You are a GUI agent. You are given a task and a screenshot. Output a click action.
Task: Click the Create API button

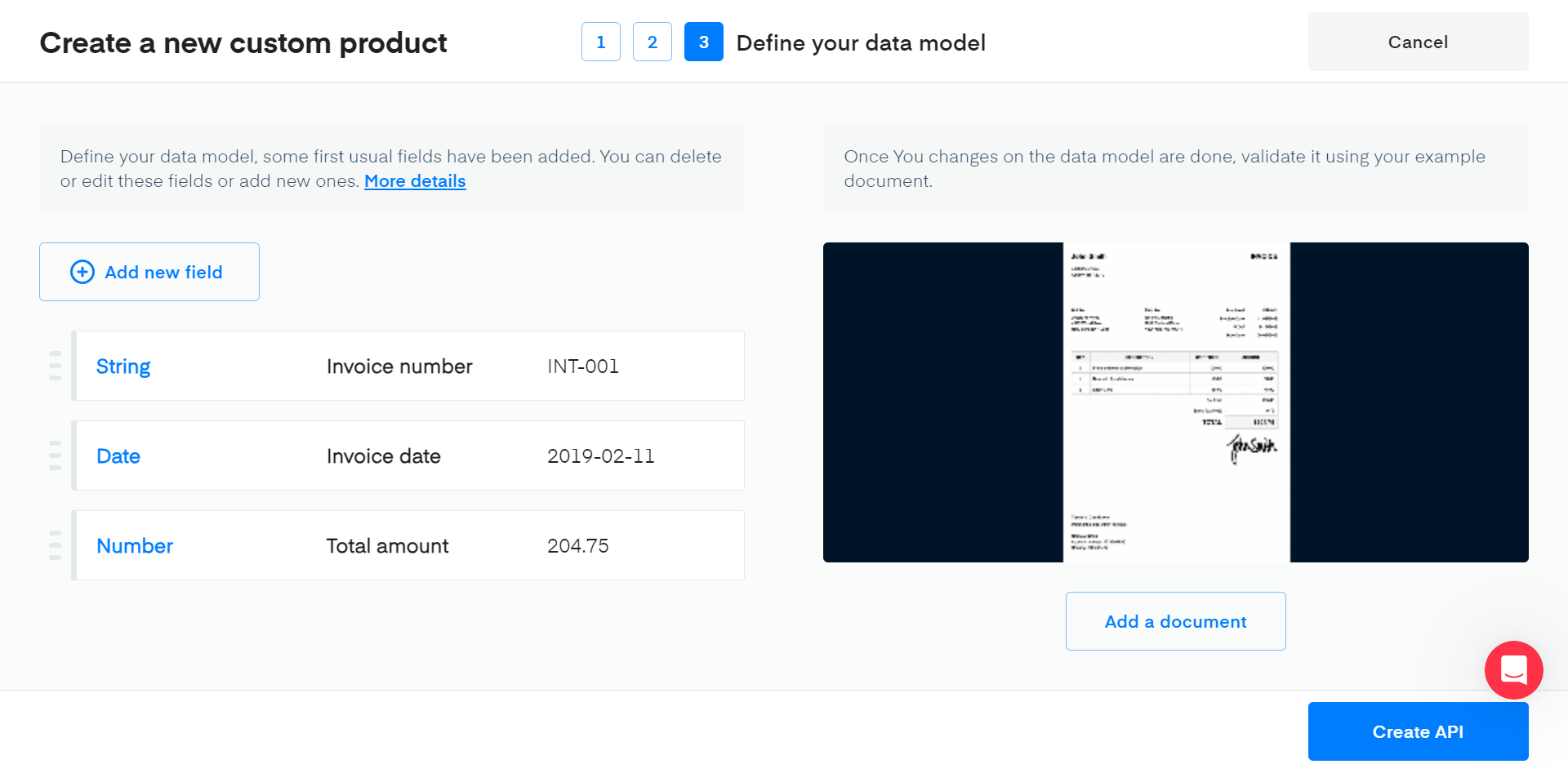point(1418,731)
